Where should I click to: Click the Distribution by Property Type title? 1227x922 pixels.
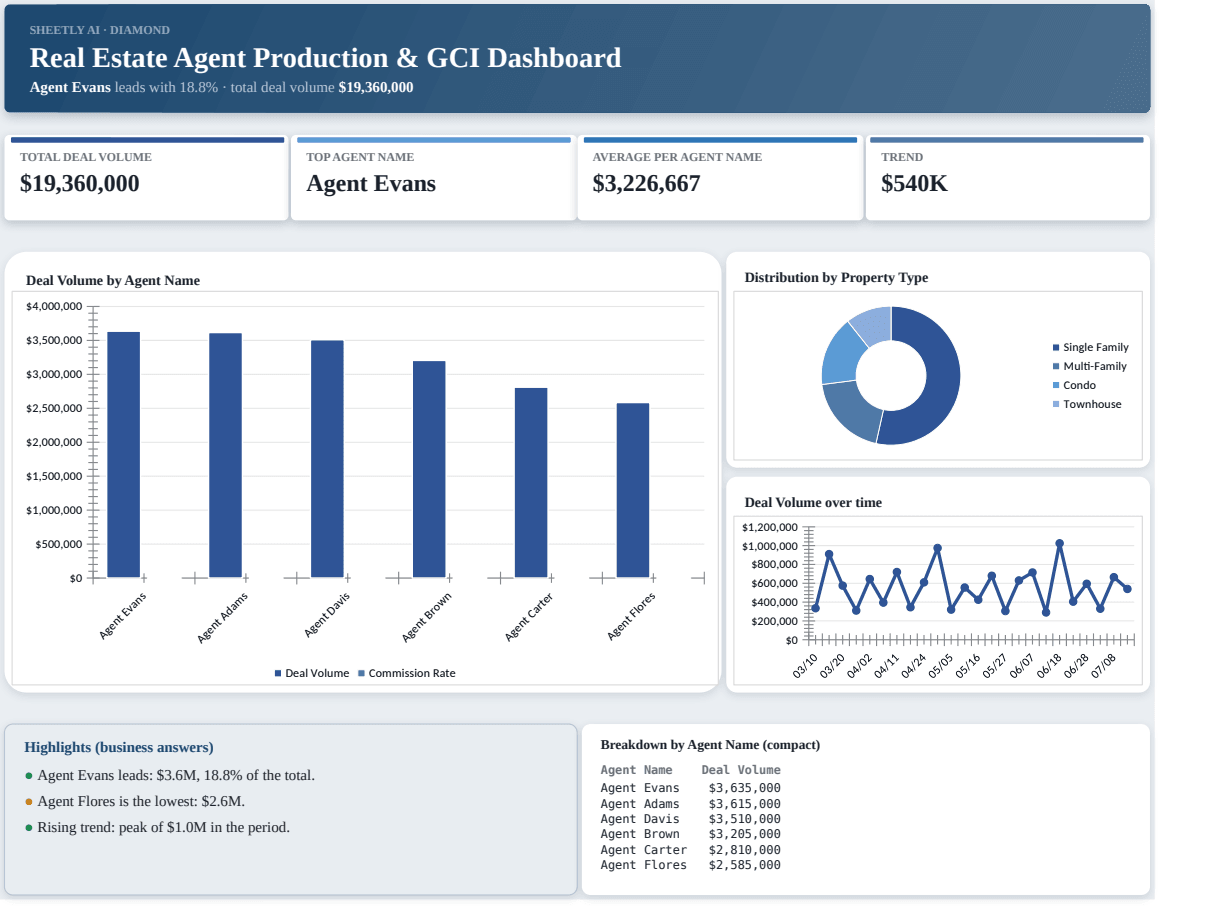click(x=836, y=278)
